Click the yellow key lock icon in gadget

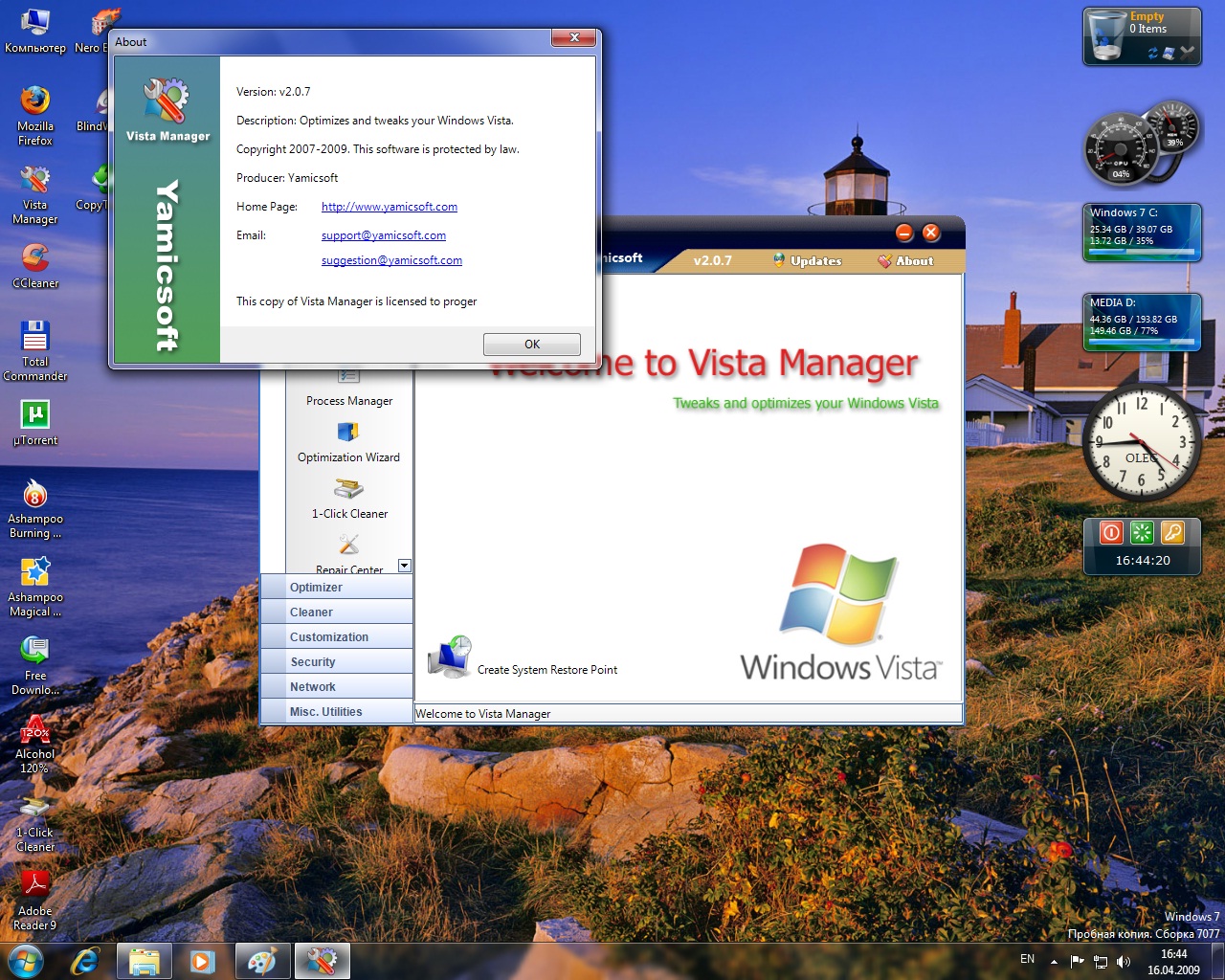point(1172,533)
